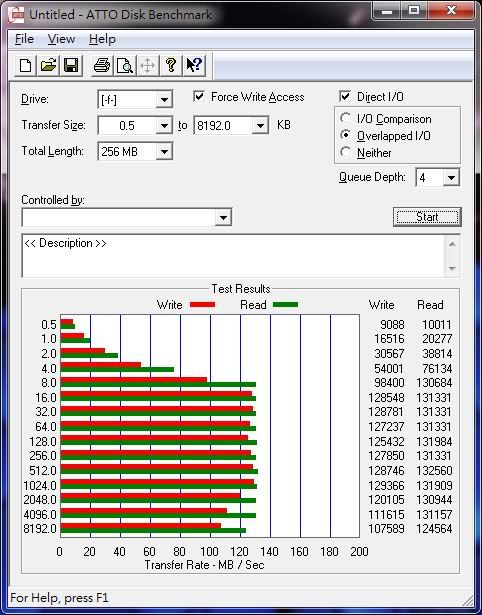Toggle the Force Write Access checkbox

coord(199,96)
